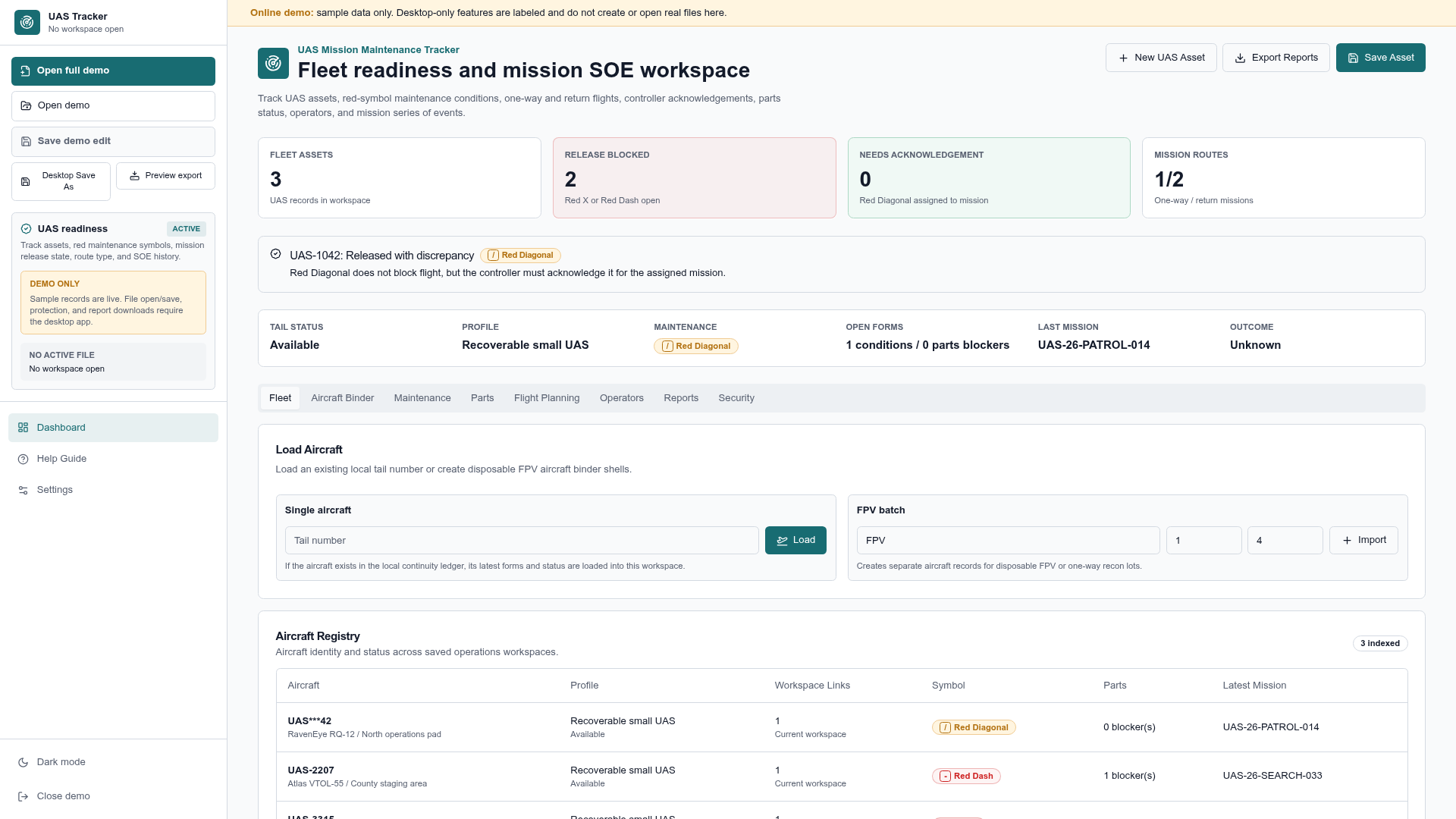
Task: Click Open full demo button
Action: (114, 71)
